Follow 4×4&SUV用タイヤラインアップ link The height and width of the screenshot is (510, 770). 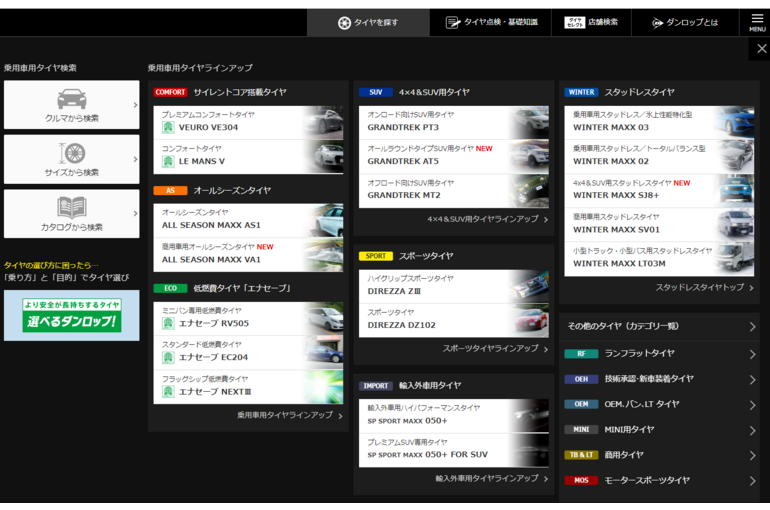click(x=487, y=219)
